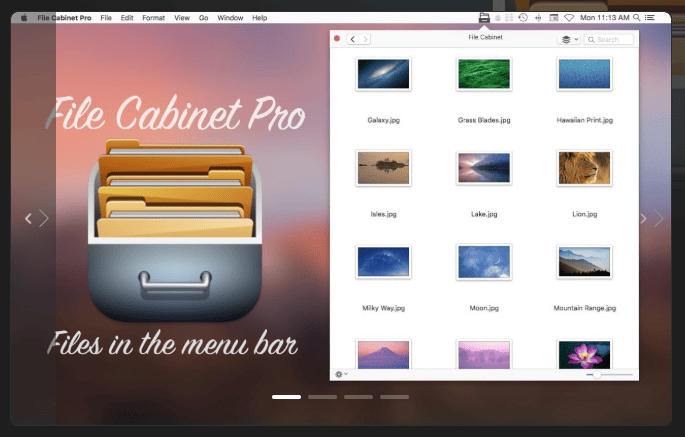Click the Moon.jpg file name

click(484, 308)
